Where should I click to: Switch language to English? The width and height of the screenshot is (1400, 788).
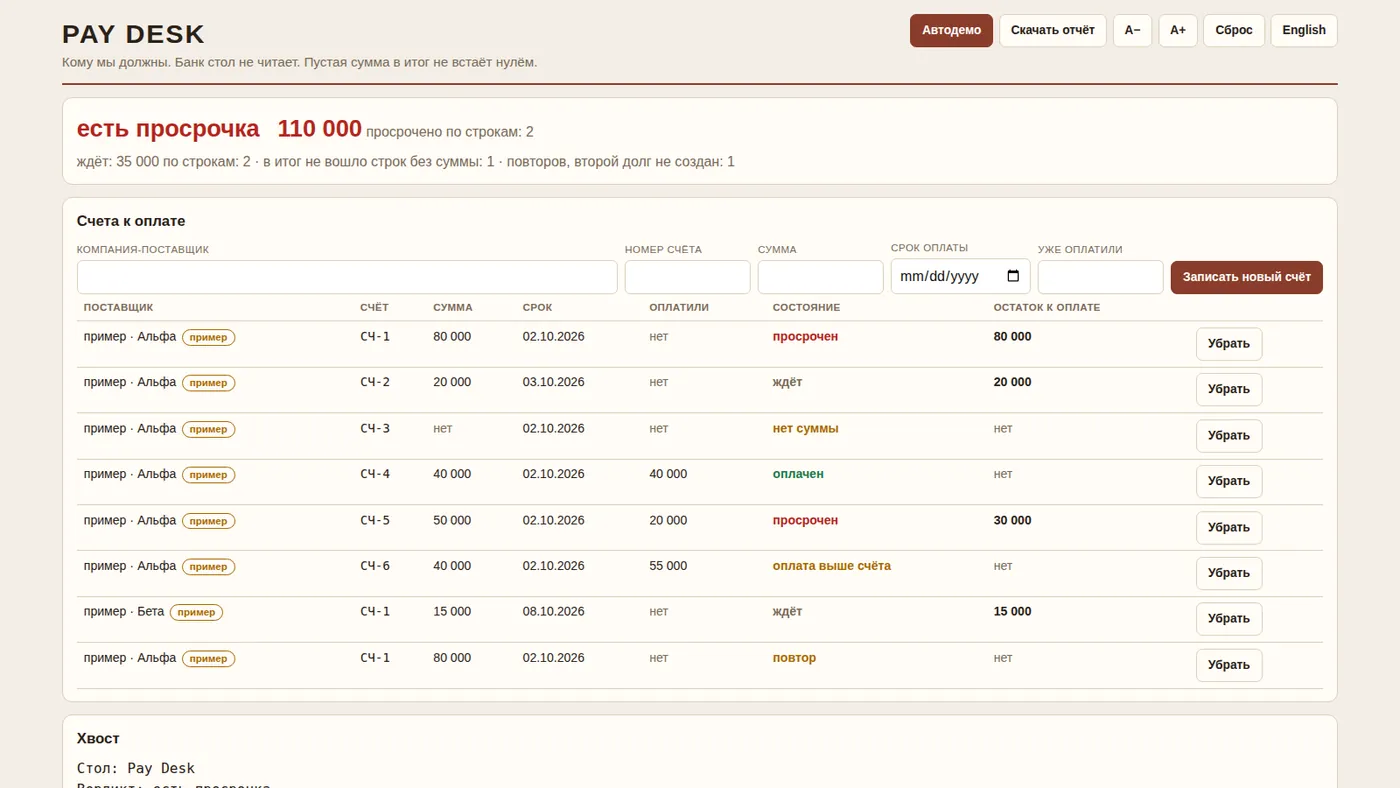1304,30
